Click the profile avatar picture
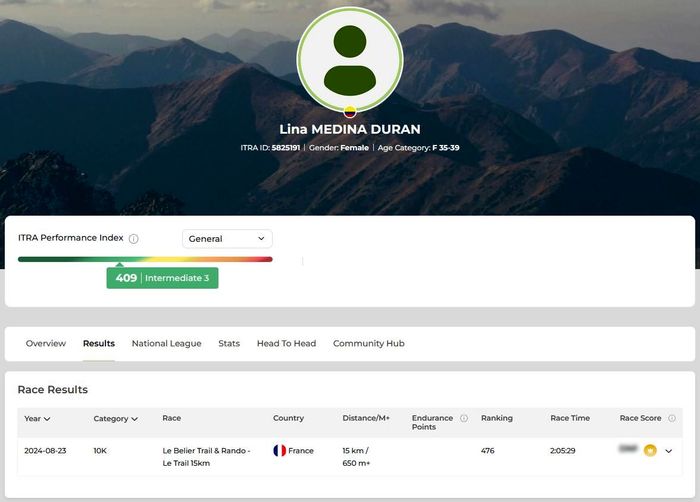This screenshot has width=700, height=502. (350, 59)
